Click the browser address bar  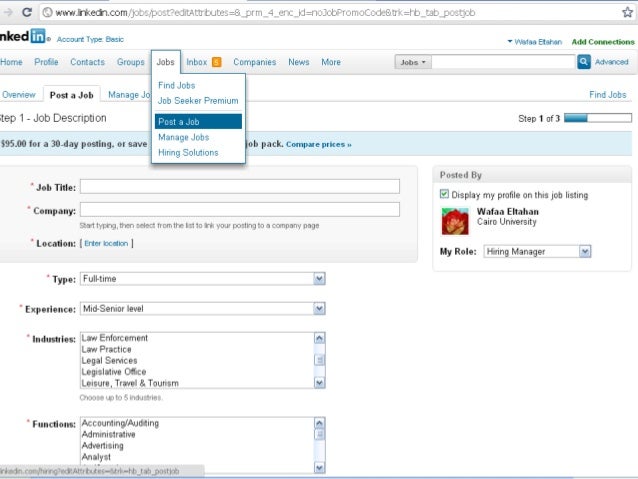point(330,13)
